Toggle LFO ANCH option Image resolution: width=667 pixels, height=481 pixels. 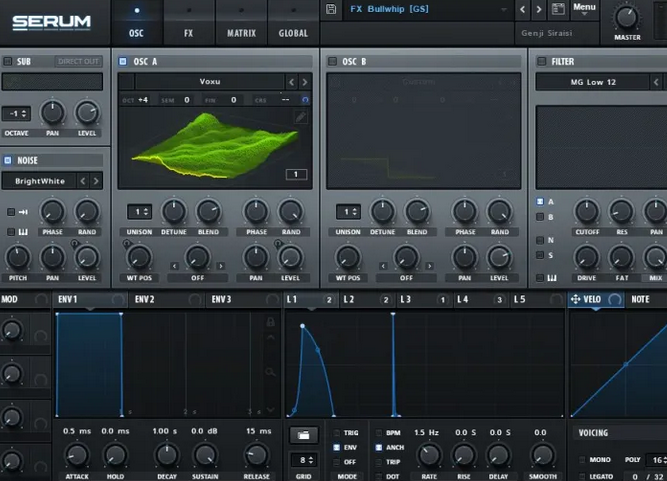[x=379, y=447]
